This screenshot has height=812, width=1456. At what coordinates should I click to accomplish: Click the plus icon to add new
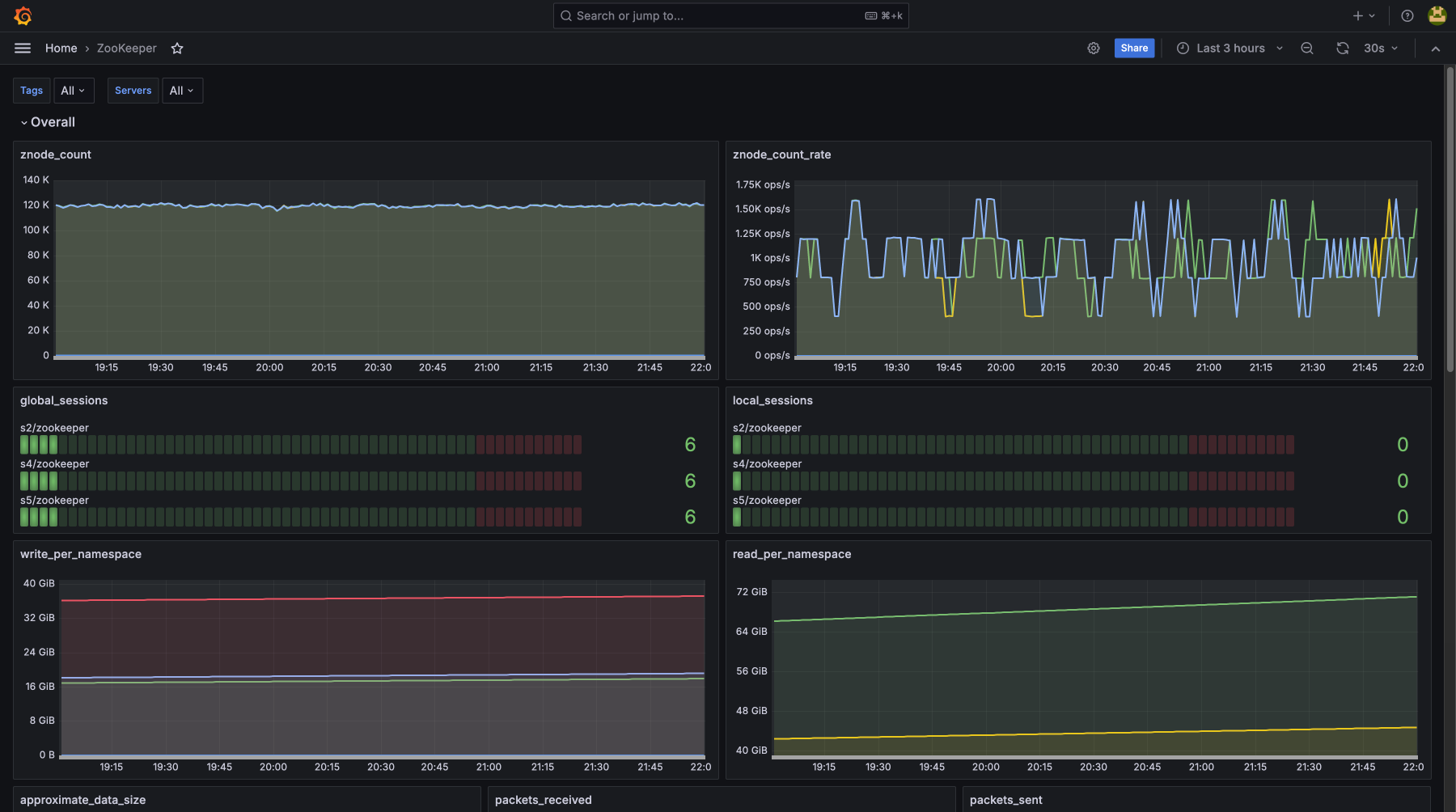point(1358,16)
